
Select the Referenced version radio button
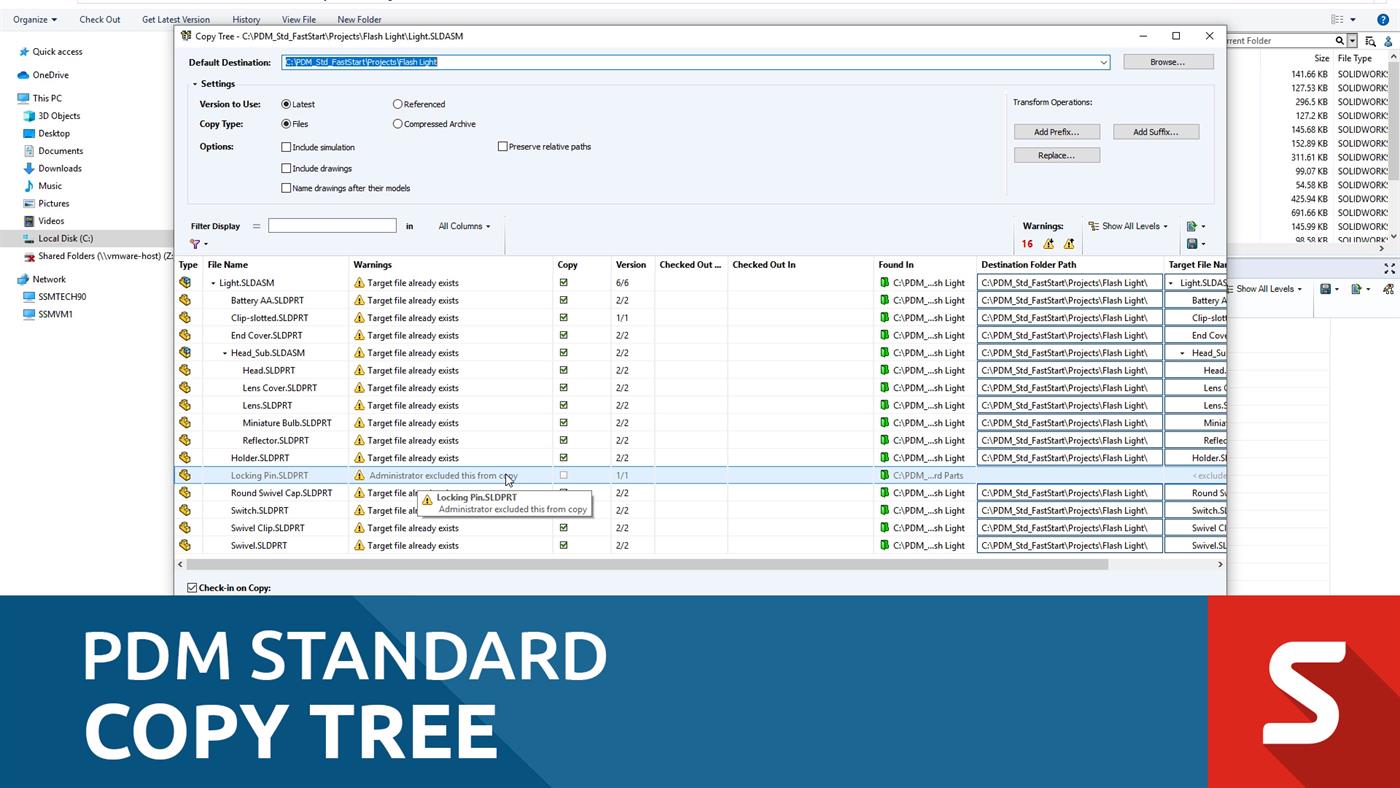tap(398, 104)
